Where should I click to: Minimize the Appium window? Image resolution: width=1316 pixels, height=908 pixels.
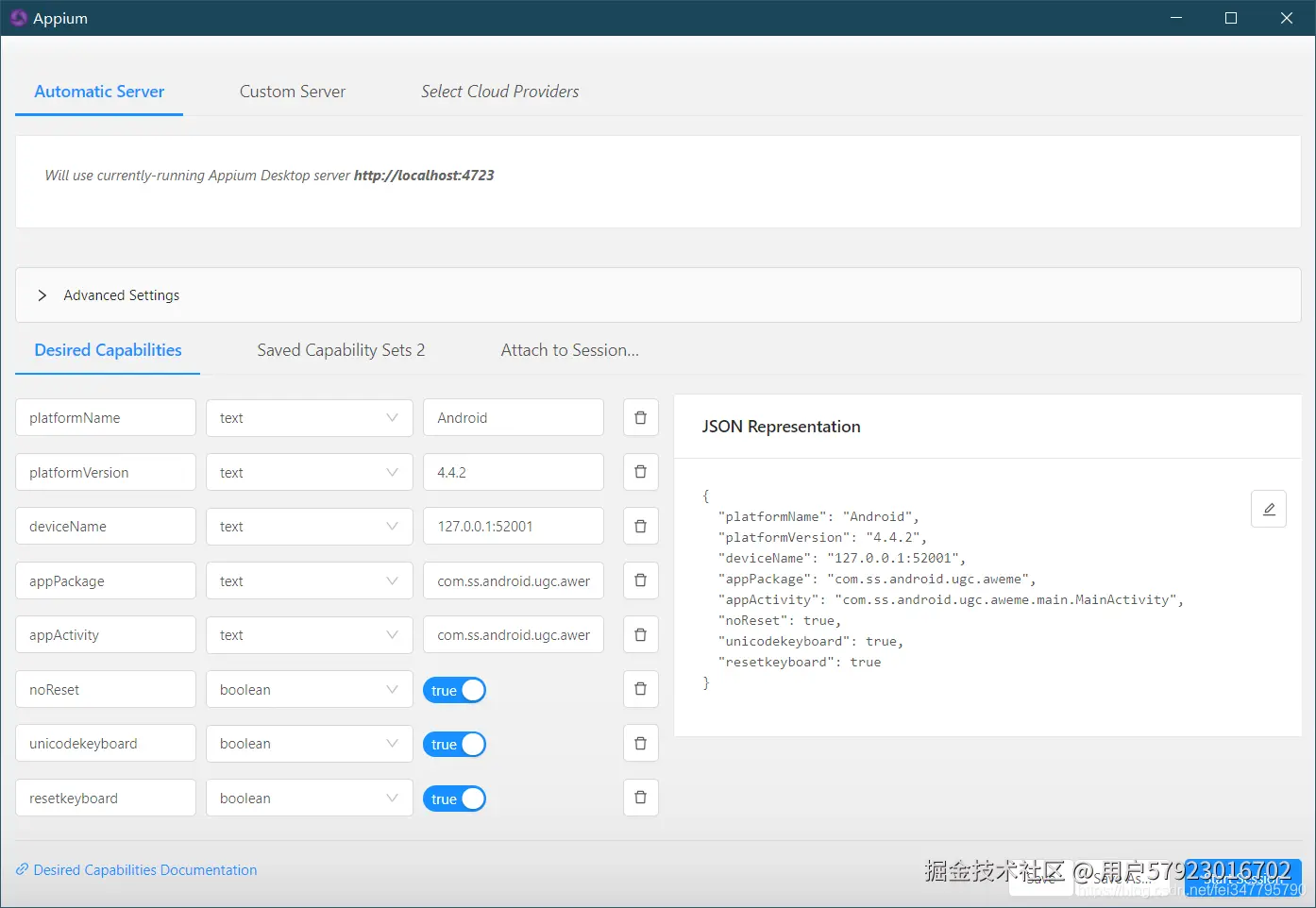coord(1176,18)
